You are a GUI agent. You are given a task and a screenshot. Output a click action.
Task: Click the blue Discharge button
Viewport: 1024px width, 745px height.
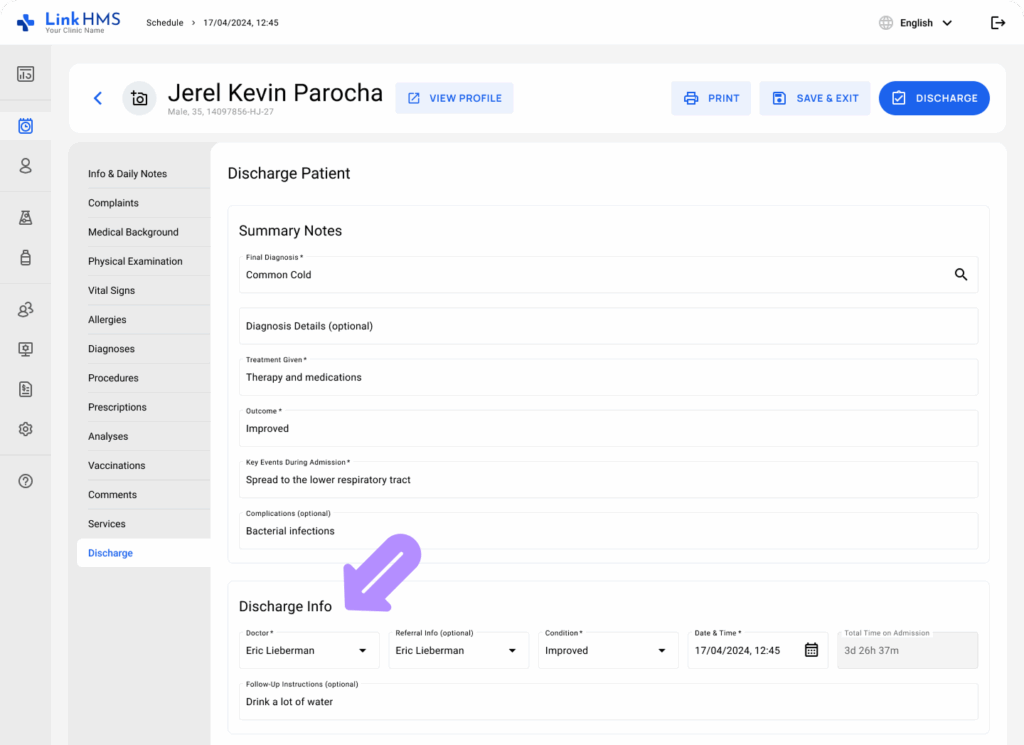coord(934,98)
